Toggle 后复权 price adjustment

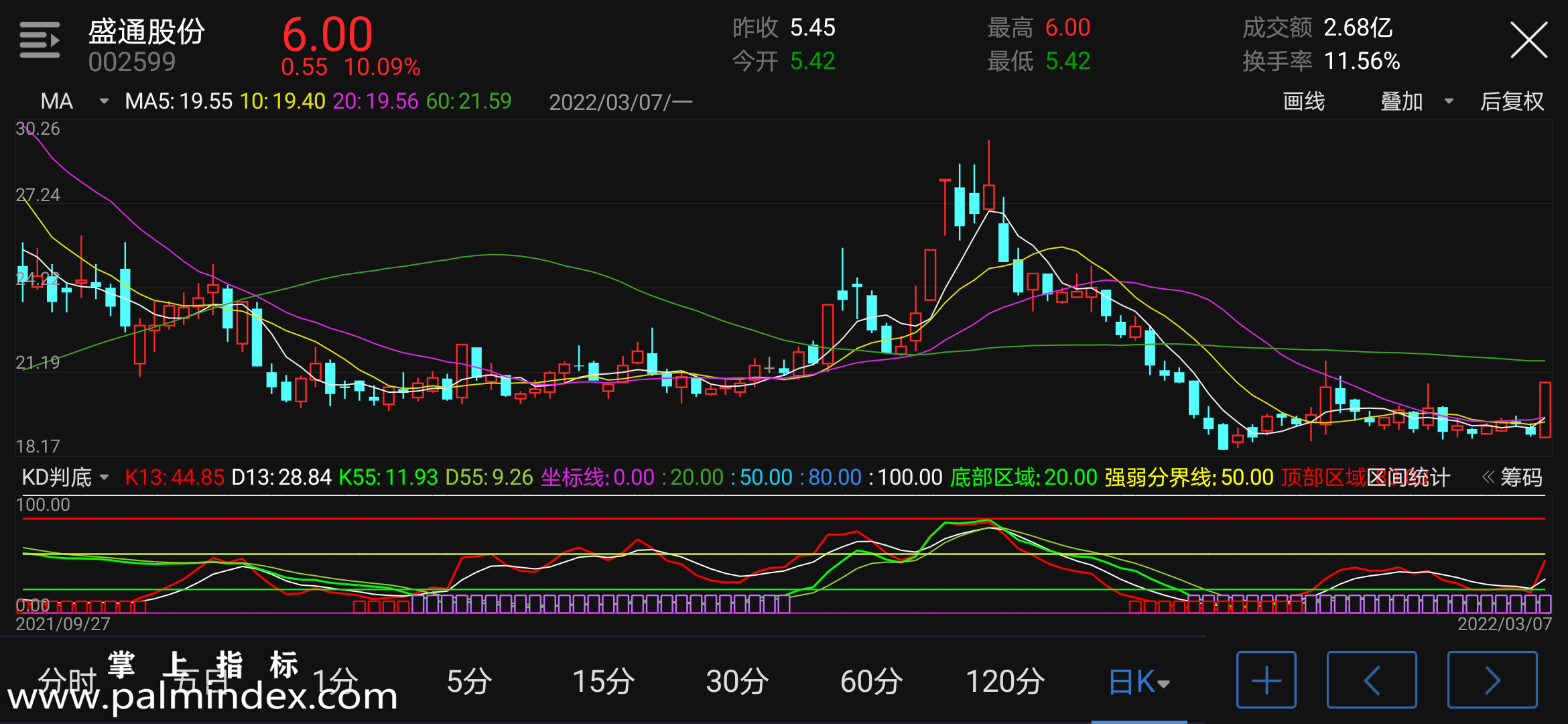(x=1512, y=101)
